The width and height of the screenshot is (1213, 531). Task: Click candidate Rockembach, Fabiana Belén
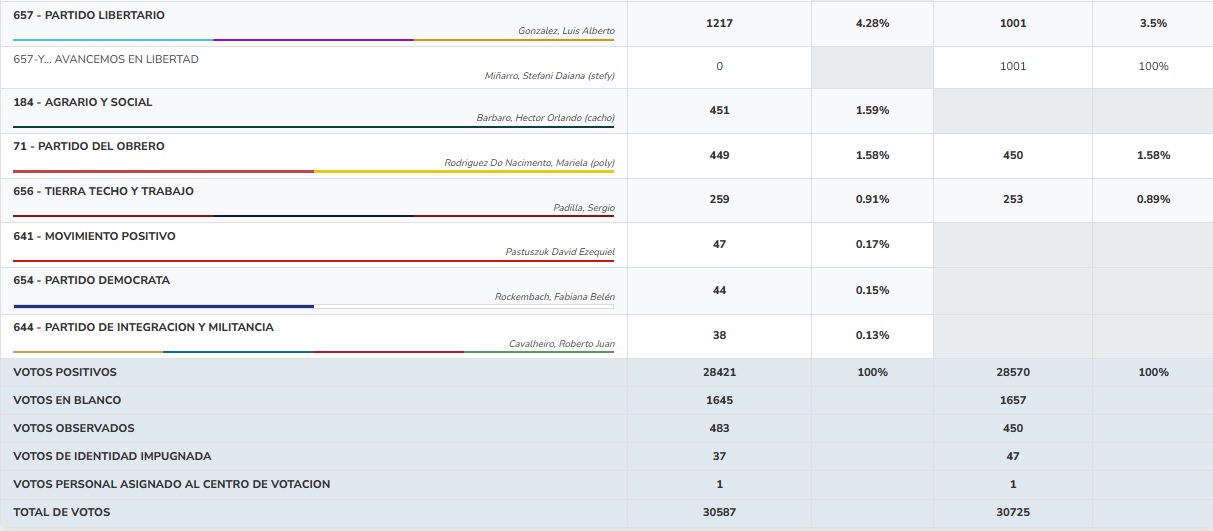click(x=555, y=297)
